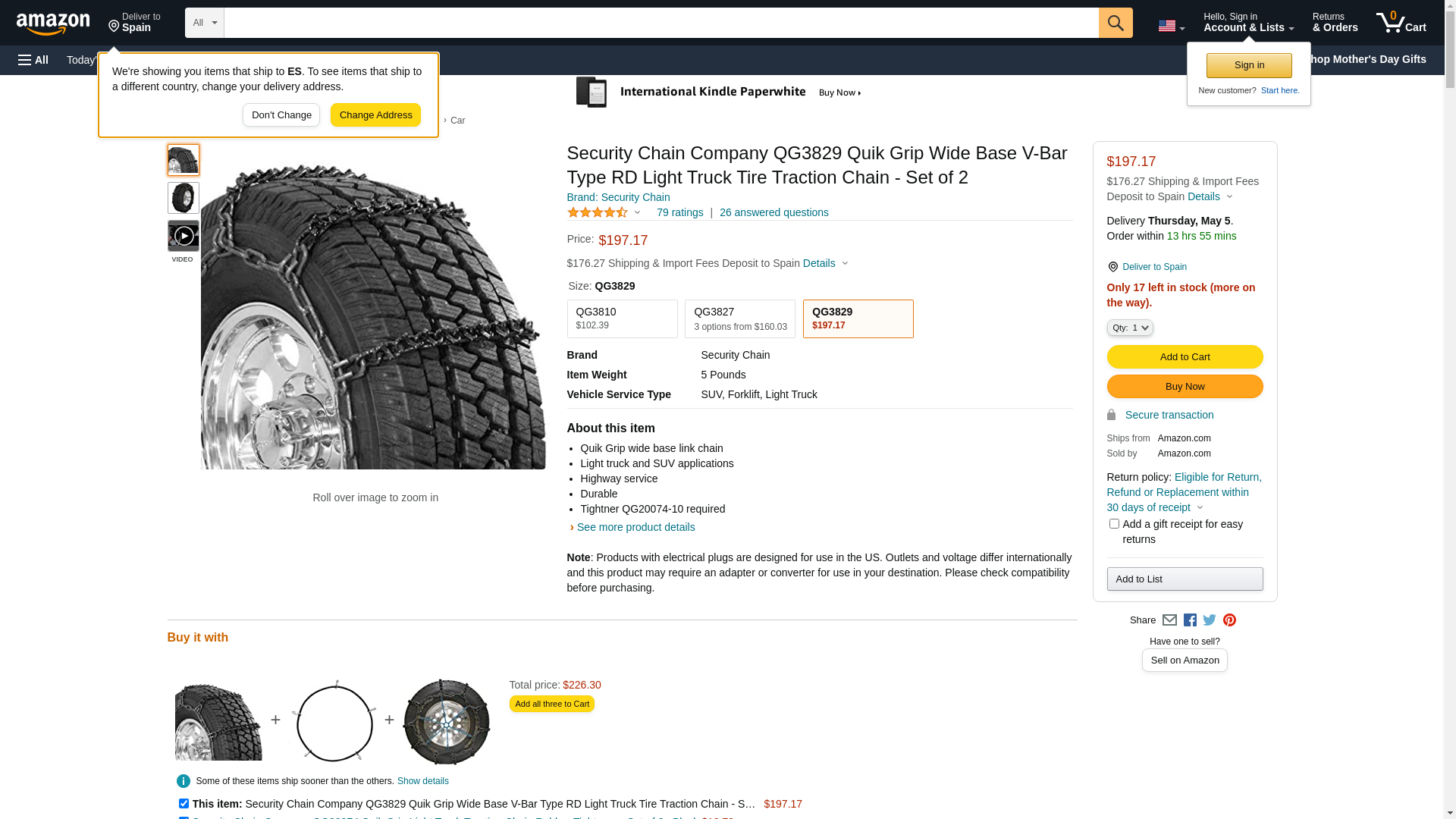Share the product on Pinterest
1456x819 pixels.
[x=1229, y=620]
